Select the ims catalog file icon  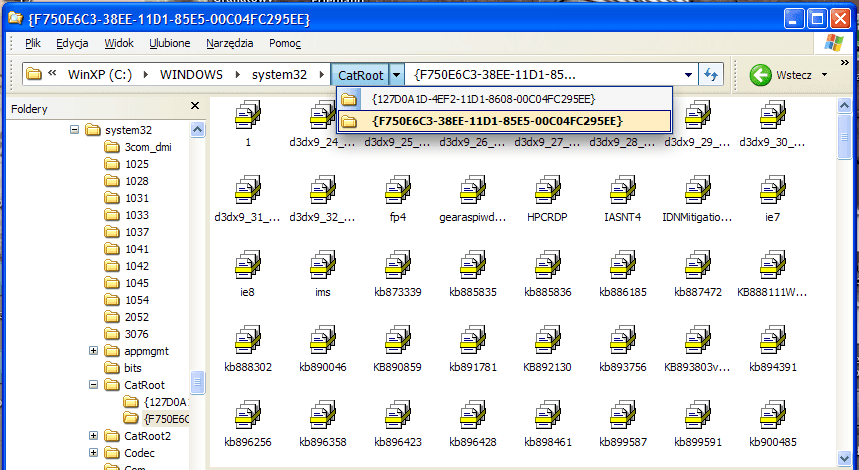click(x=322, y=264)
